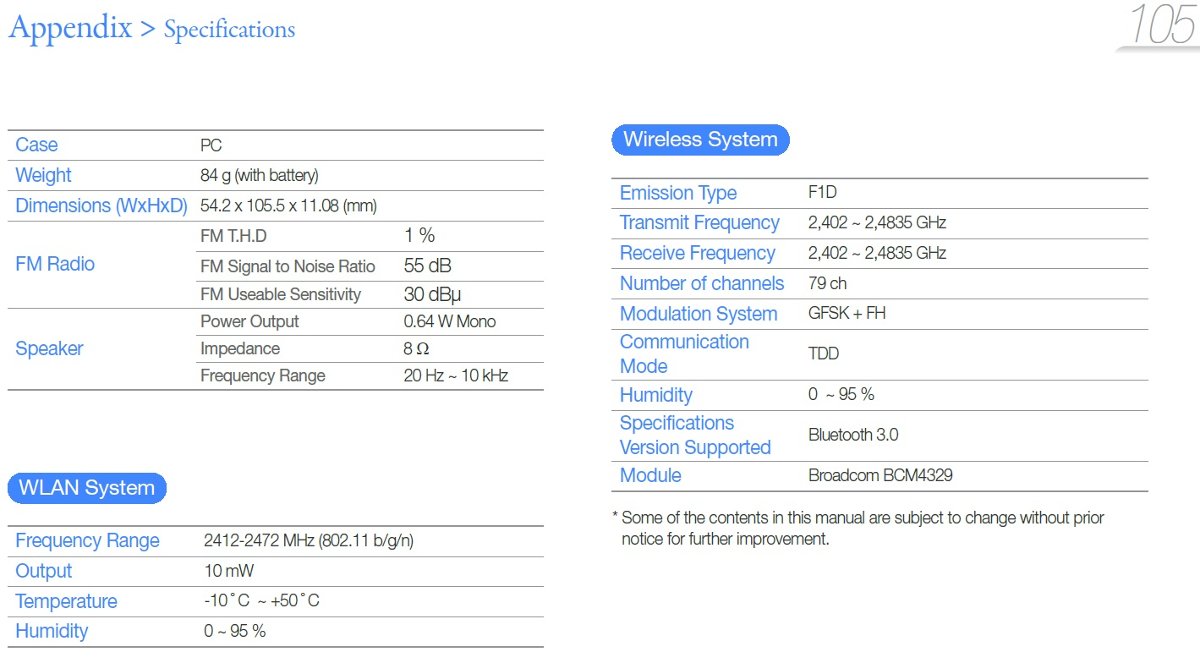Select 'Specifications Version Supported' label

(x=695, y=435)
